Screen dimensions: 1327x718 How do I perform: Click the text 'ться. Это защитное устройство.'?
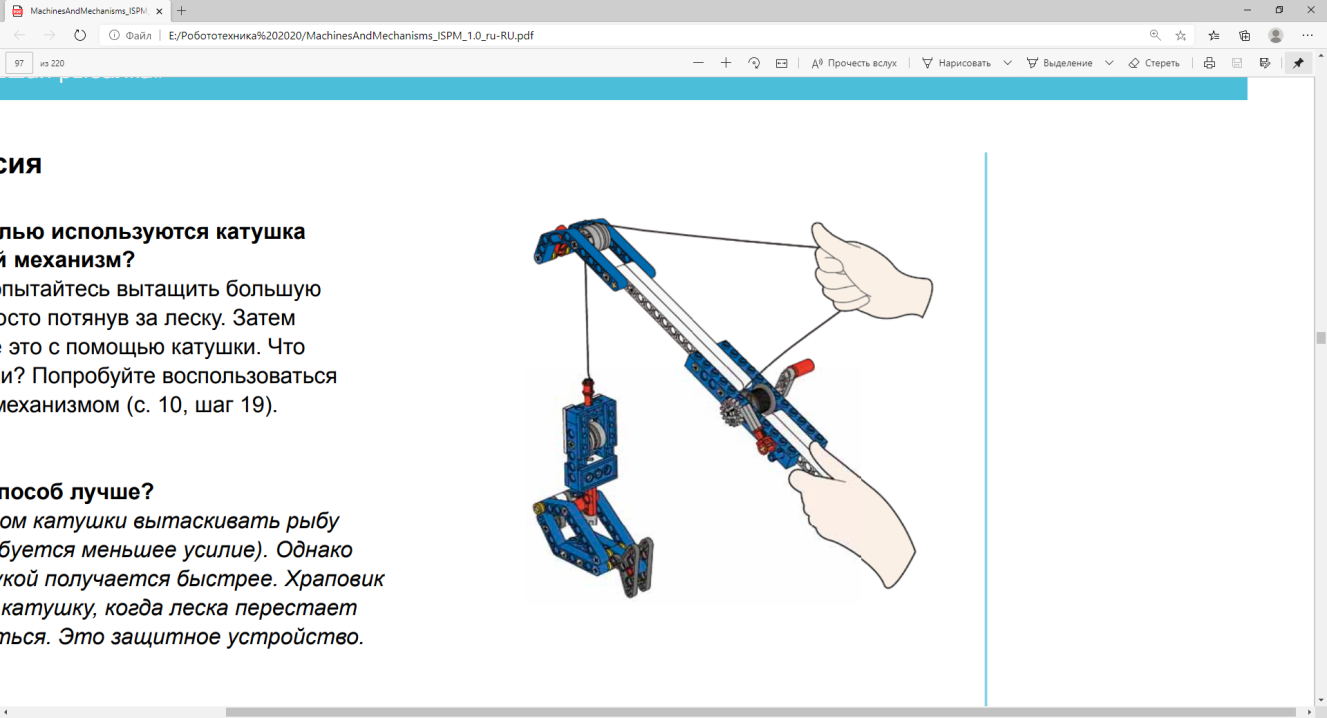tap(182, 637)
